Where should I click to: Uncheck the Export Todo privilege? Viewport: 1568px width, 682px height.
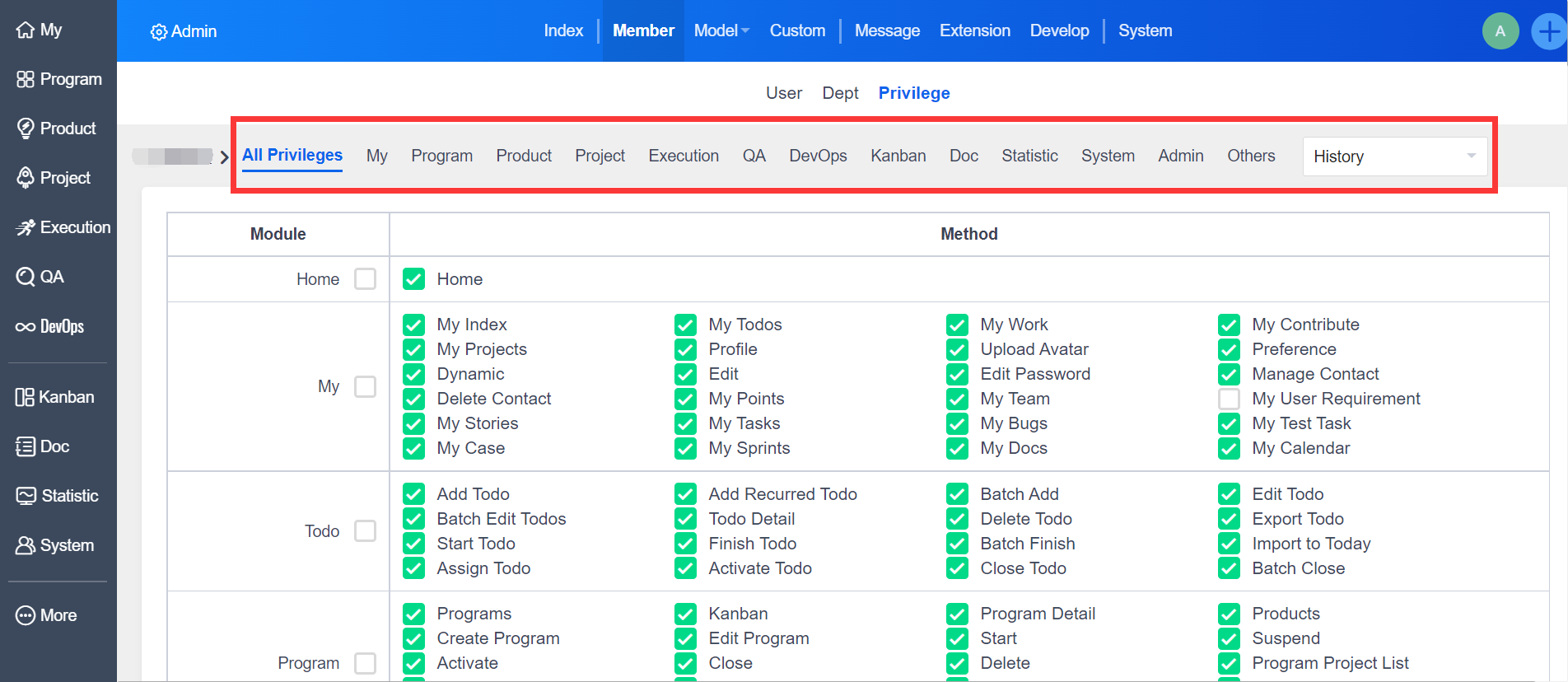[1229, 519]
